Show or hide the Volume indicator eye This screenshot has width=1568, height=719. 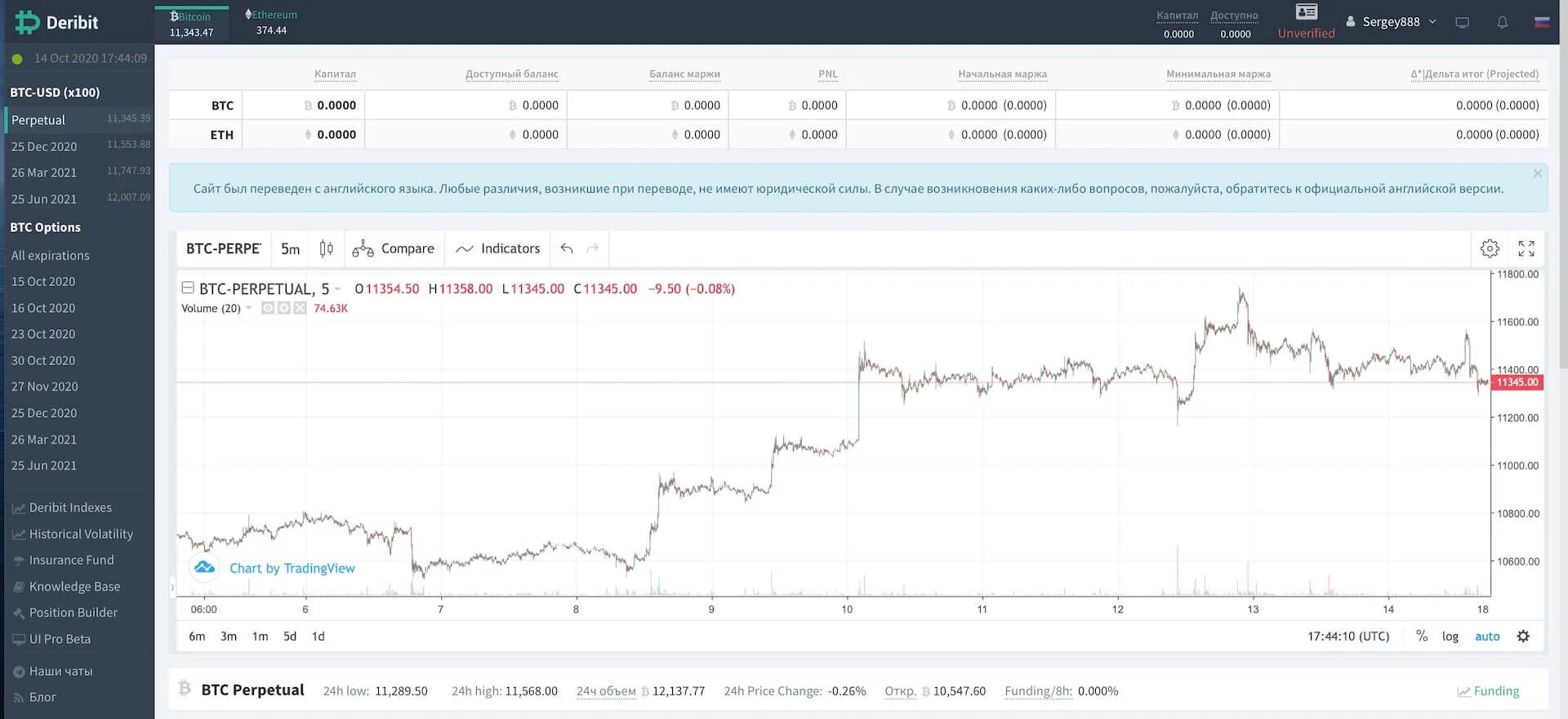[x=267, y=308]
